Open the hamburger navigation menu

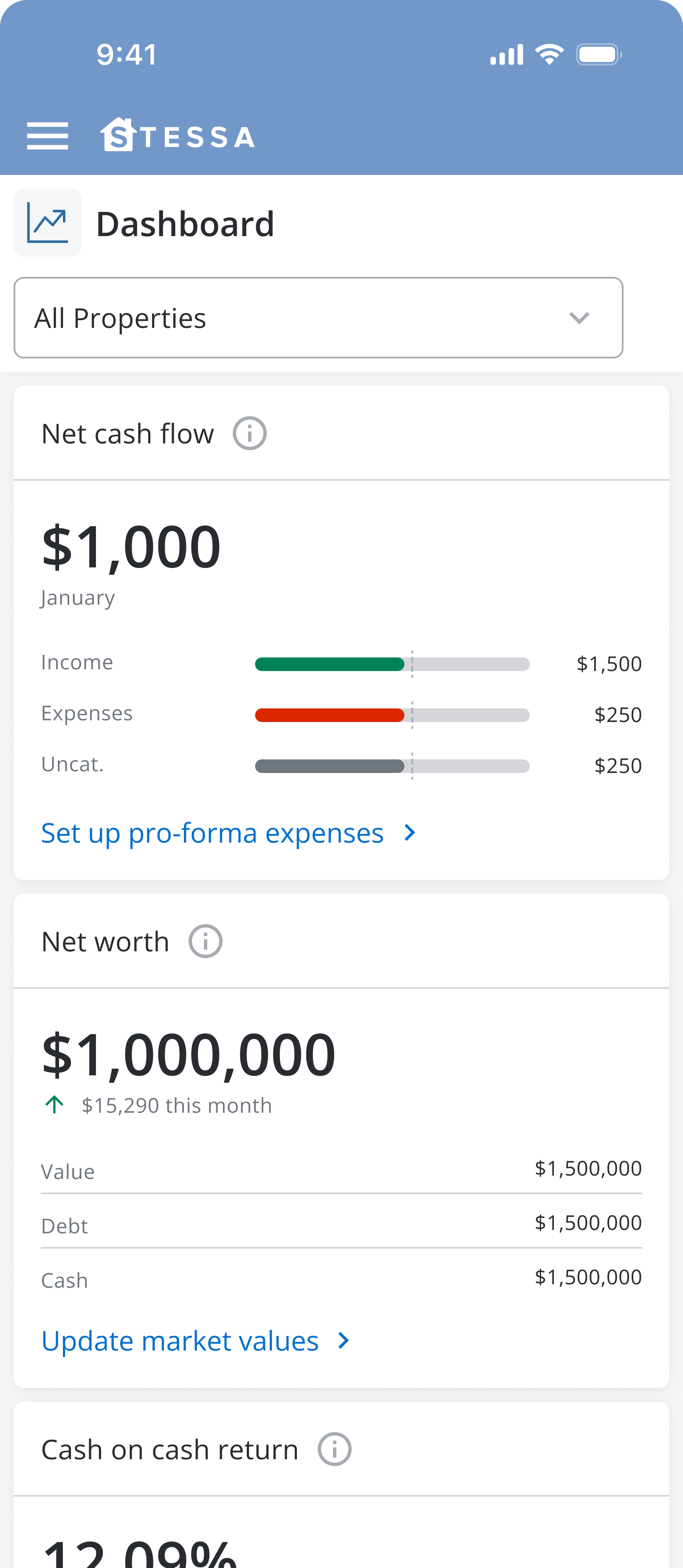48,135
